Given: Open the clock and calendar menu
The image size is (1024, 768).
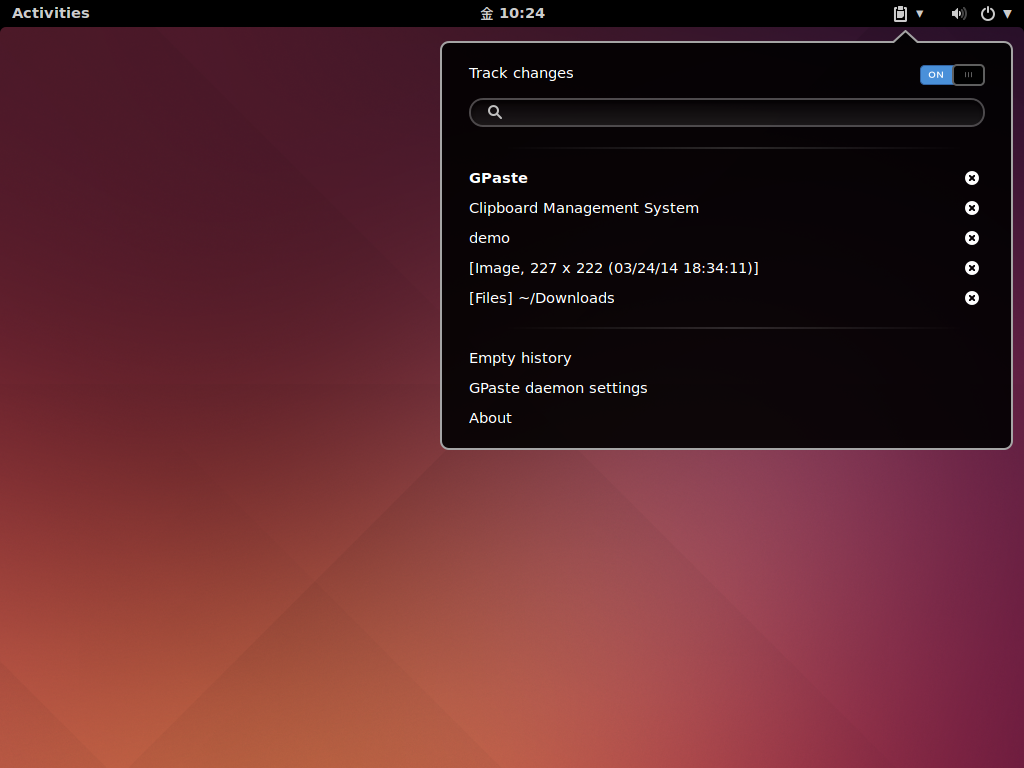Looking at the screenshot, I should [513, 14].
